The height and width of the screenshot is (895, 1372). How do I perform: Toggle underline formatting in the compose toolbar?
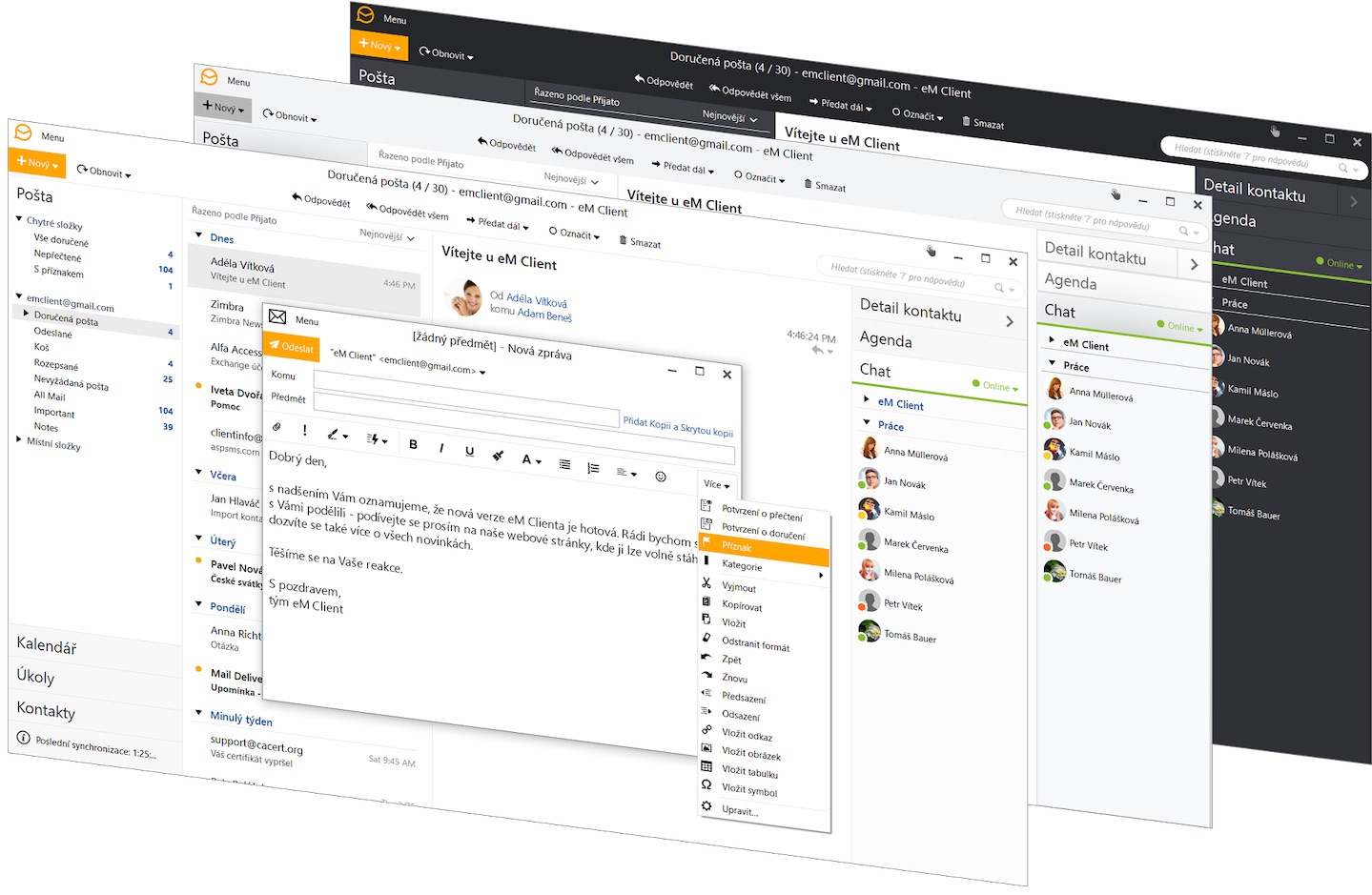469,452
